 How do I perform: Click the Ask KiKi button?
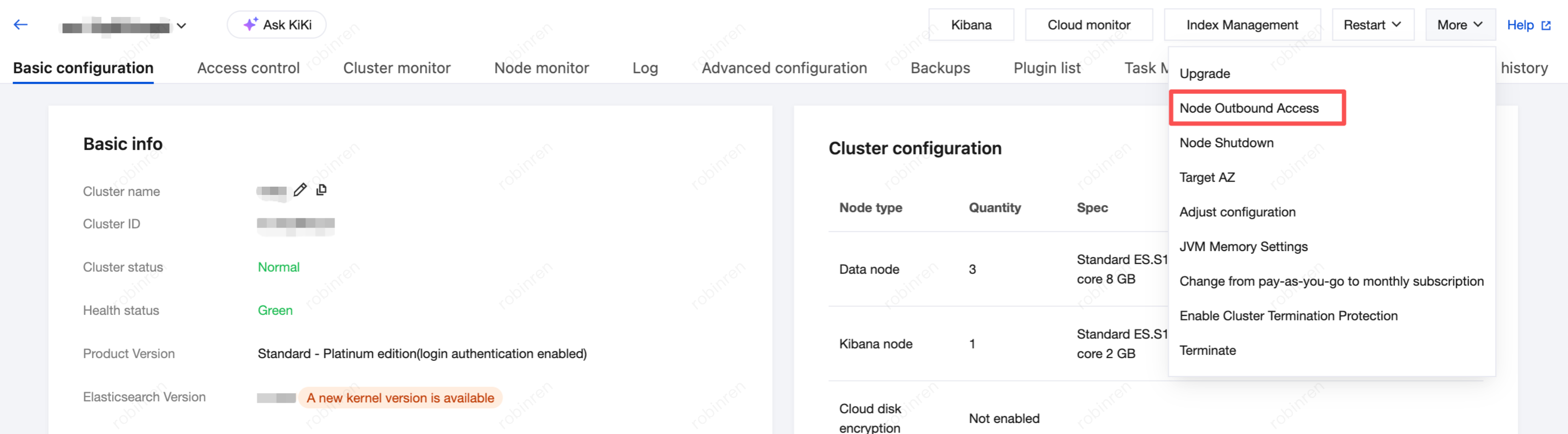click(x=277, y=25)
